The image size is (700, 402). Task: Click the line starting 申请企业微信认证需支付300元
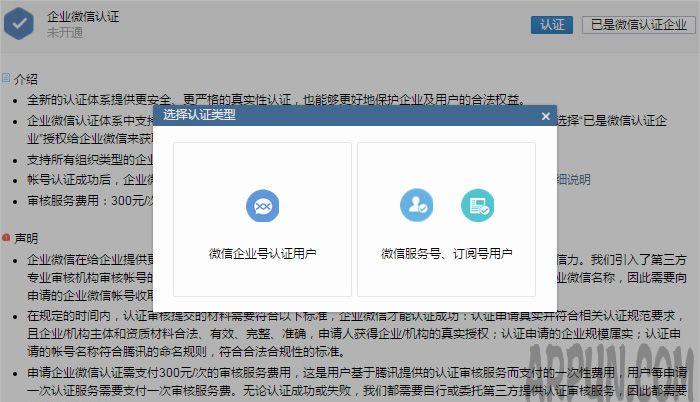pyautogui.click(x=357, y=381)
